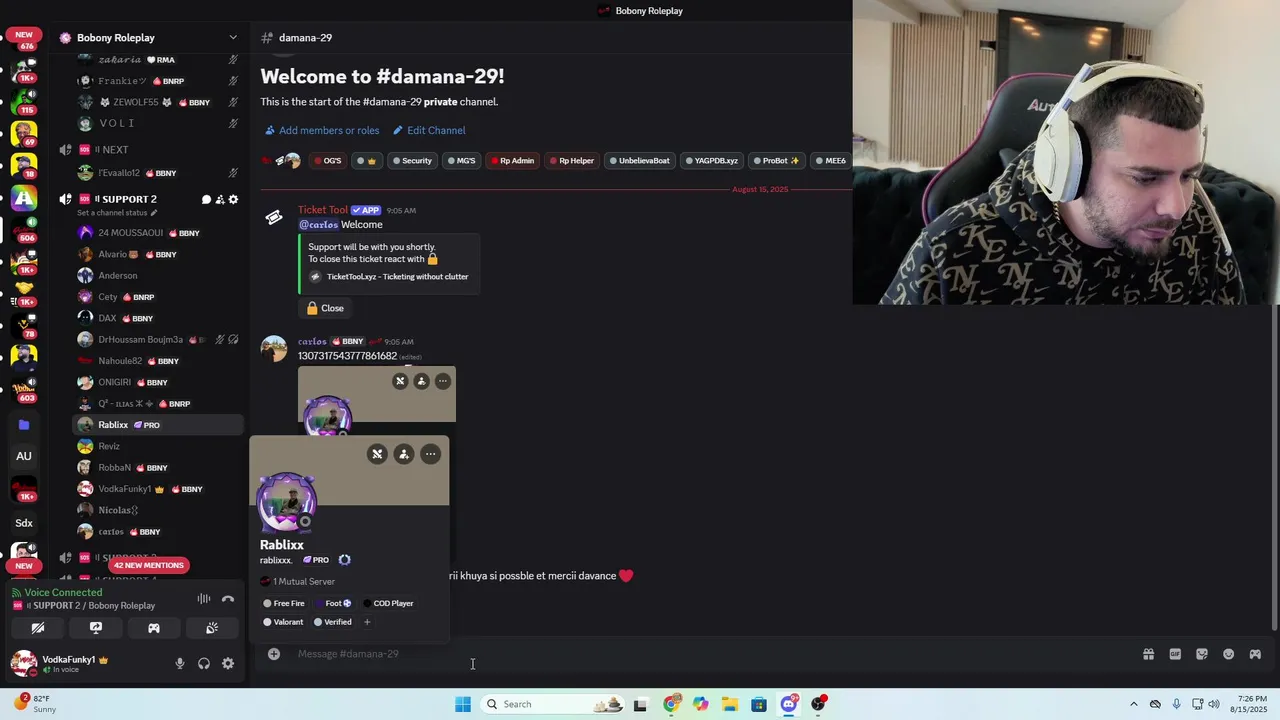Click the Rp Admin role tag

(x=512, y=160)
